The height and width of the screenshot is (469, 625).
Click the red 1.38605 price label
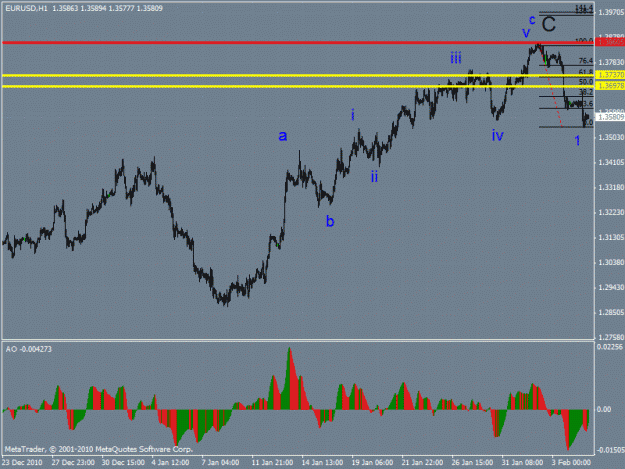coord(610,42)
